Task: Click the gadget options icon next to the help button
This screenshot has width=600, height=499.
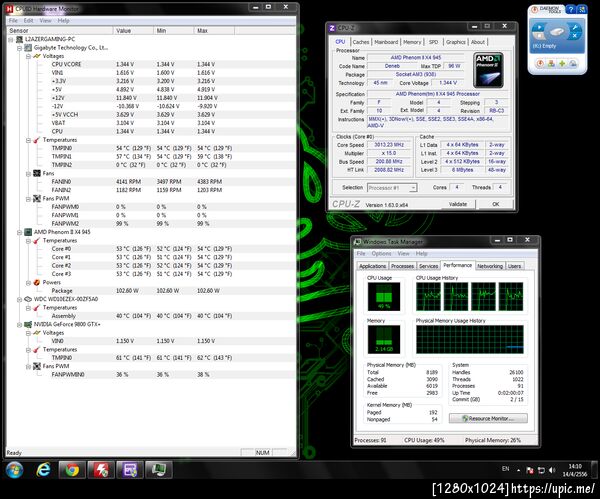Action: pos(582,10)
